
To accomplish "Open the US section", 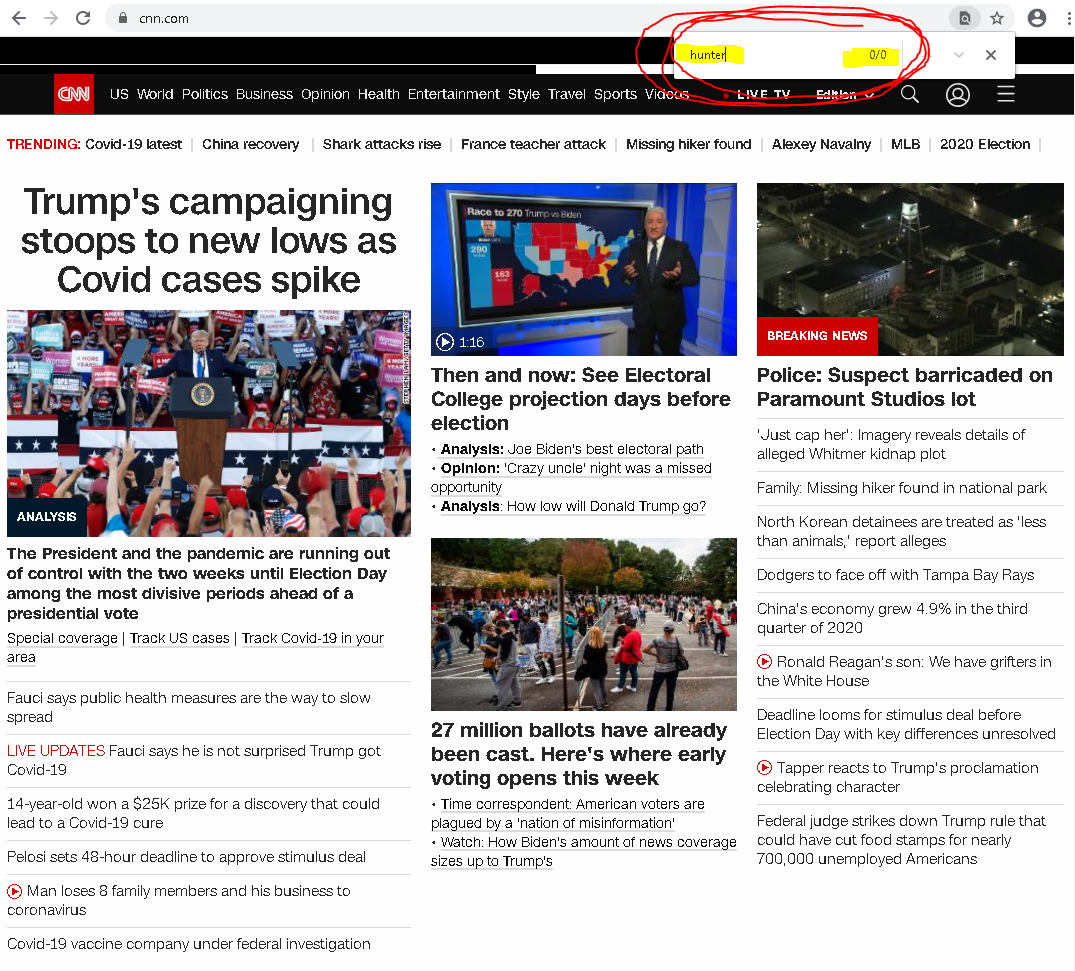I will [119, 94].
